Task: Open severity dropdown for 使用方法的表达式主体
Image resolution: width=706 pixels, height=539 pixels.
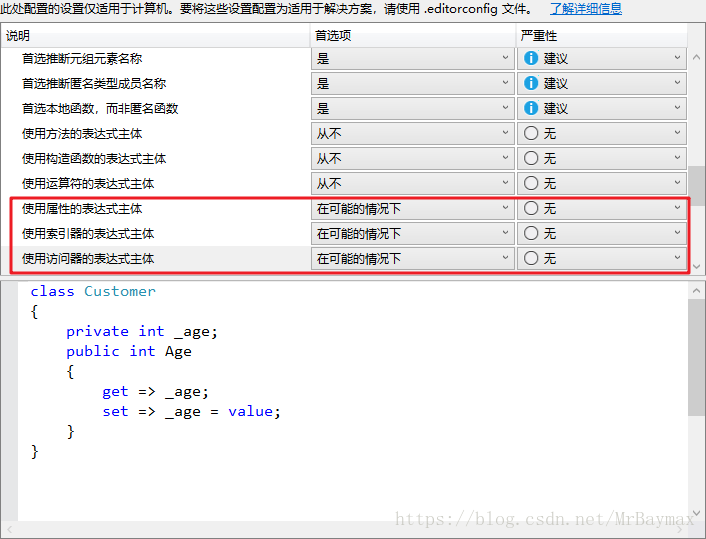Action: click(x=602, y=133)
